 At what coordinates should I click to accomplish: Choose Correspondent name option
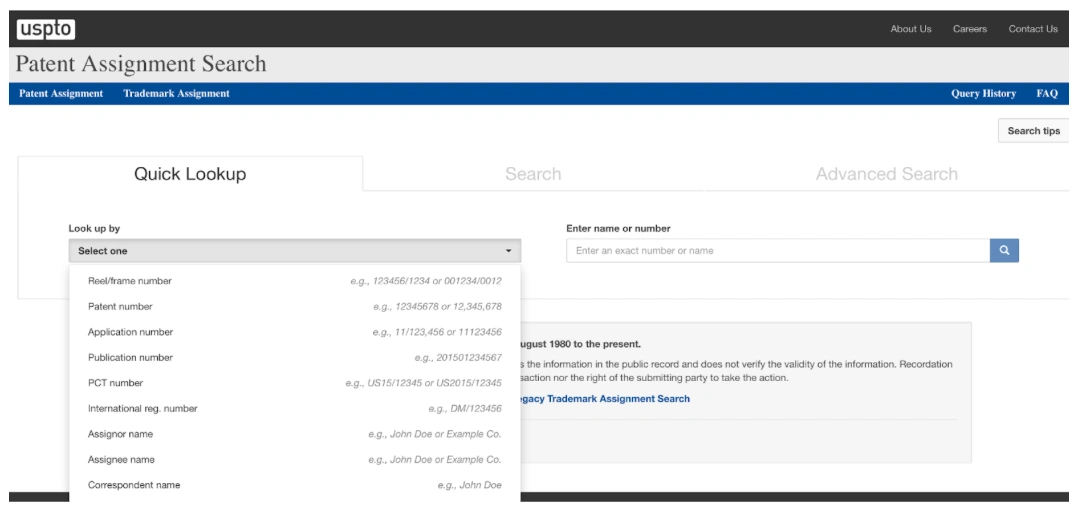[295, 485]
